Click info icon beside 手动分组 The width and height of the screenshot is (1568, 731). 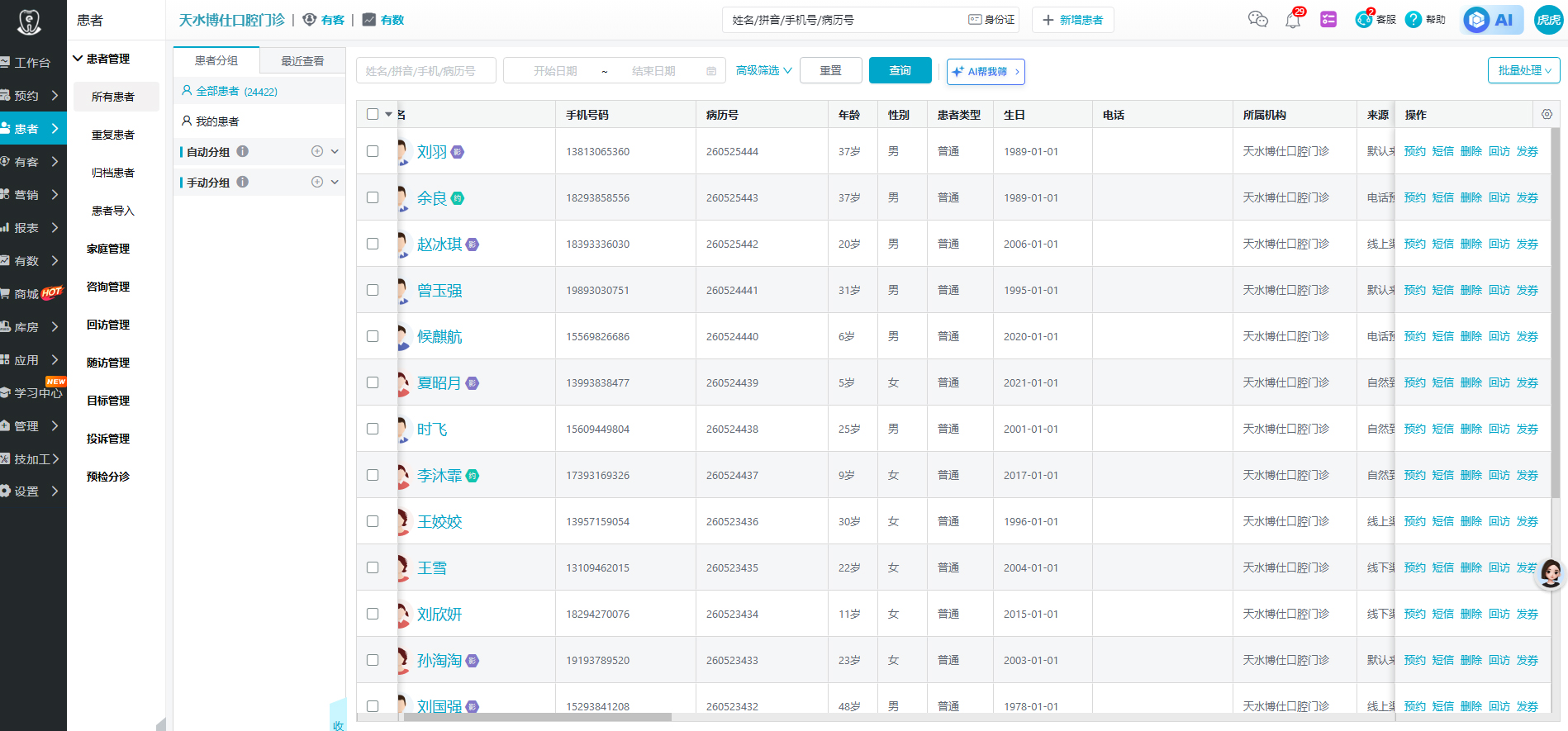coord(242,182)
